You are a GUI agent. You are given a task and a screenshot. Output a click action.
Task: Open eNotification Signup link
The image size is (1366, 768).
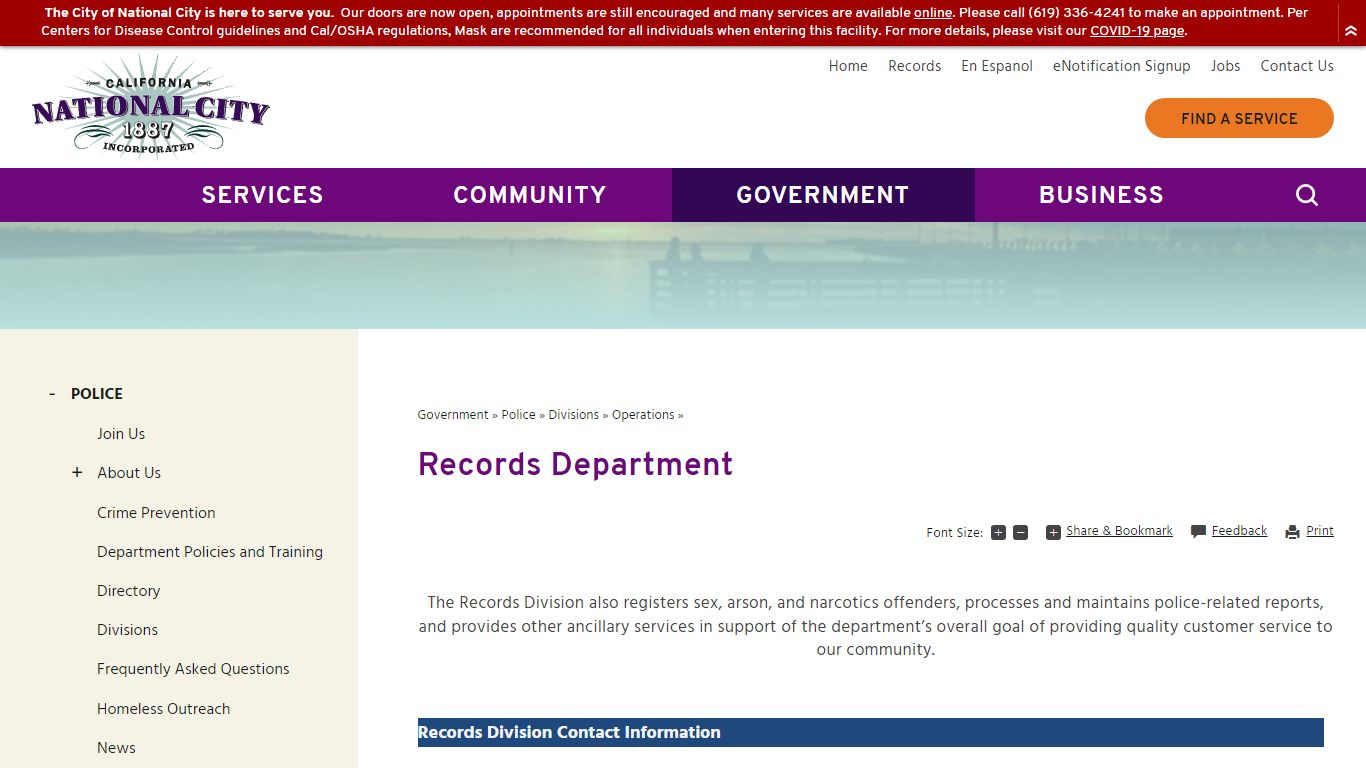click(1122, 66)
